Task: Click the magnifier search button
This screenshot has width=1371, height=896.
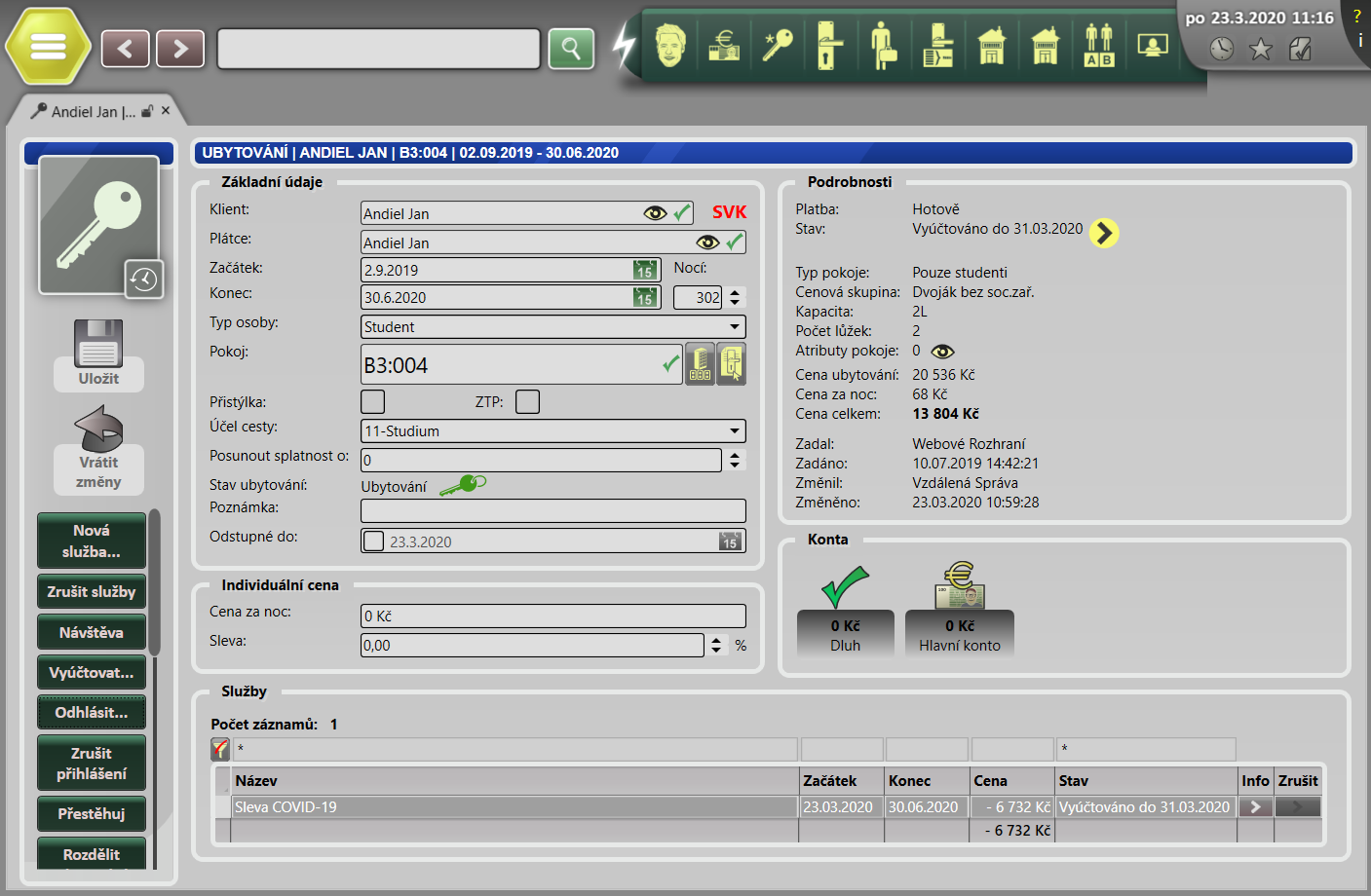Action: click(571, 49)
